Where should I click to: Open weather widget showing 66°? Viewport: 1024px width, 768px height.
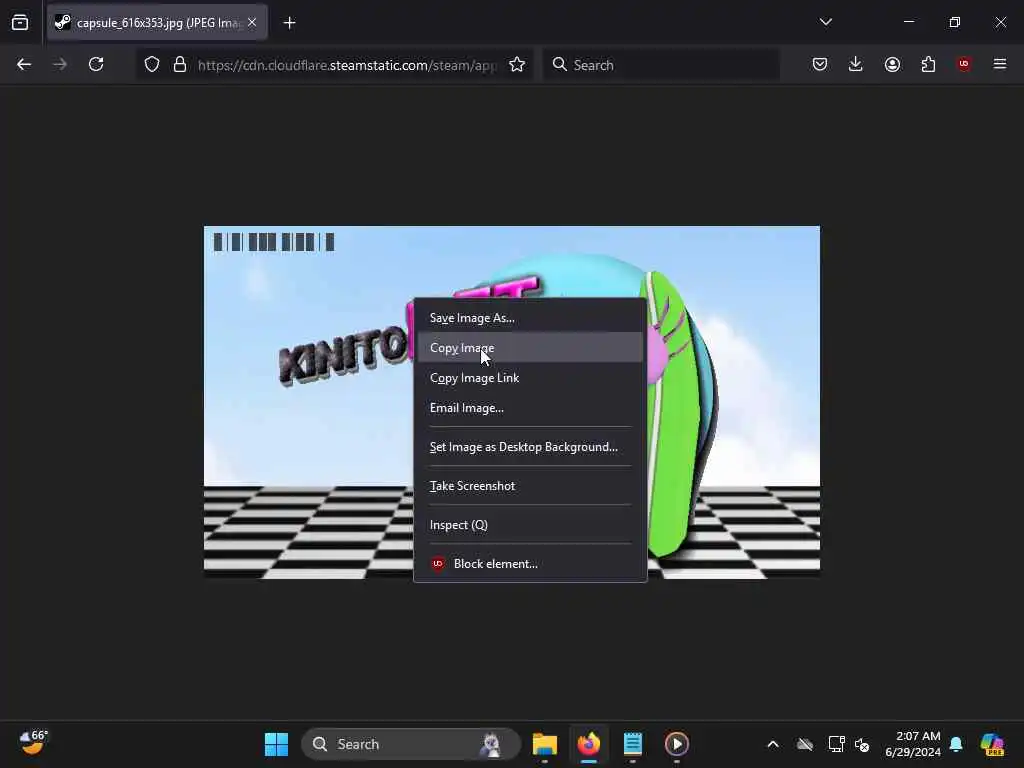point(33,743)
